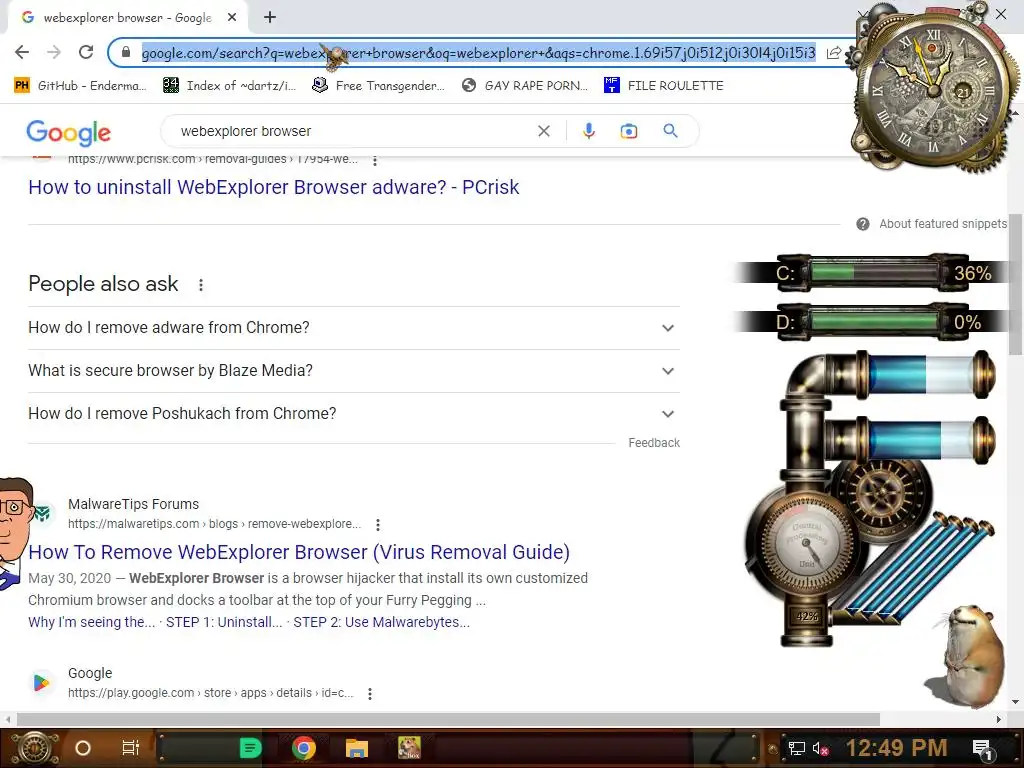Click the Google Play result favicon
Image resolution: width=1024 pixels, height=768 pixels.
coord(41,682)
